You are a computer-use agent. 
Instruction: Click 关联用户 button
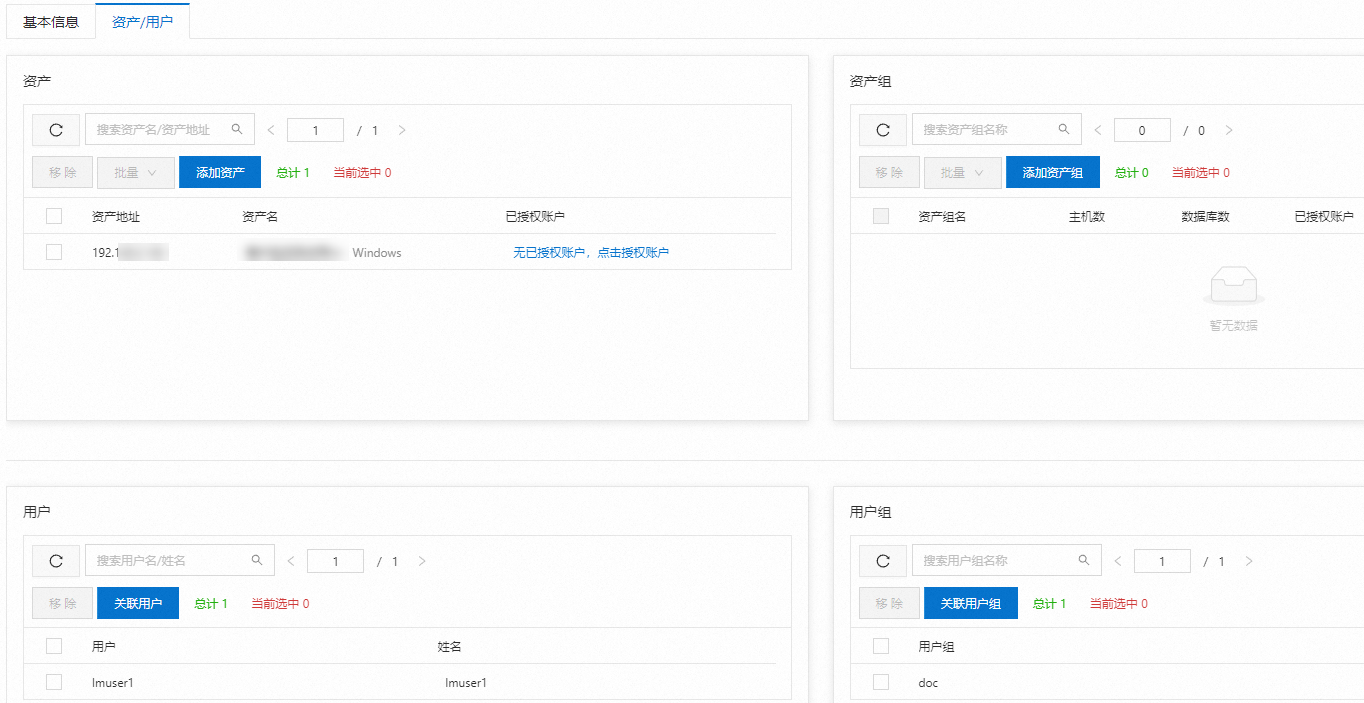point(138,603)
